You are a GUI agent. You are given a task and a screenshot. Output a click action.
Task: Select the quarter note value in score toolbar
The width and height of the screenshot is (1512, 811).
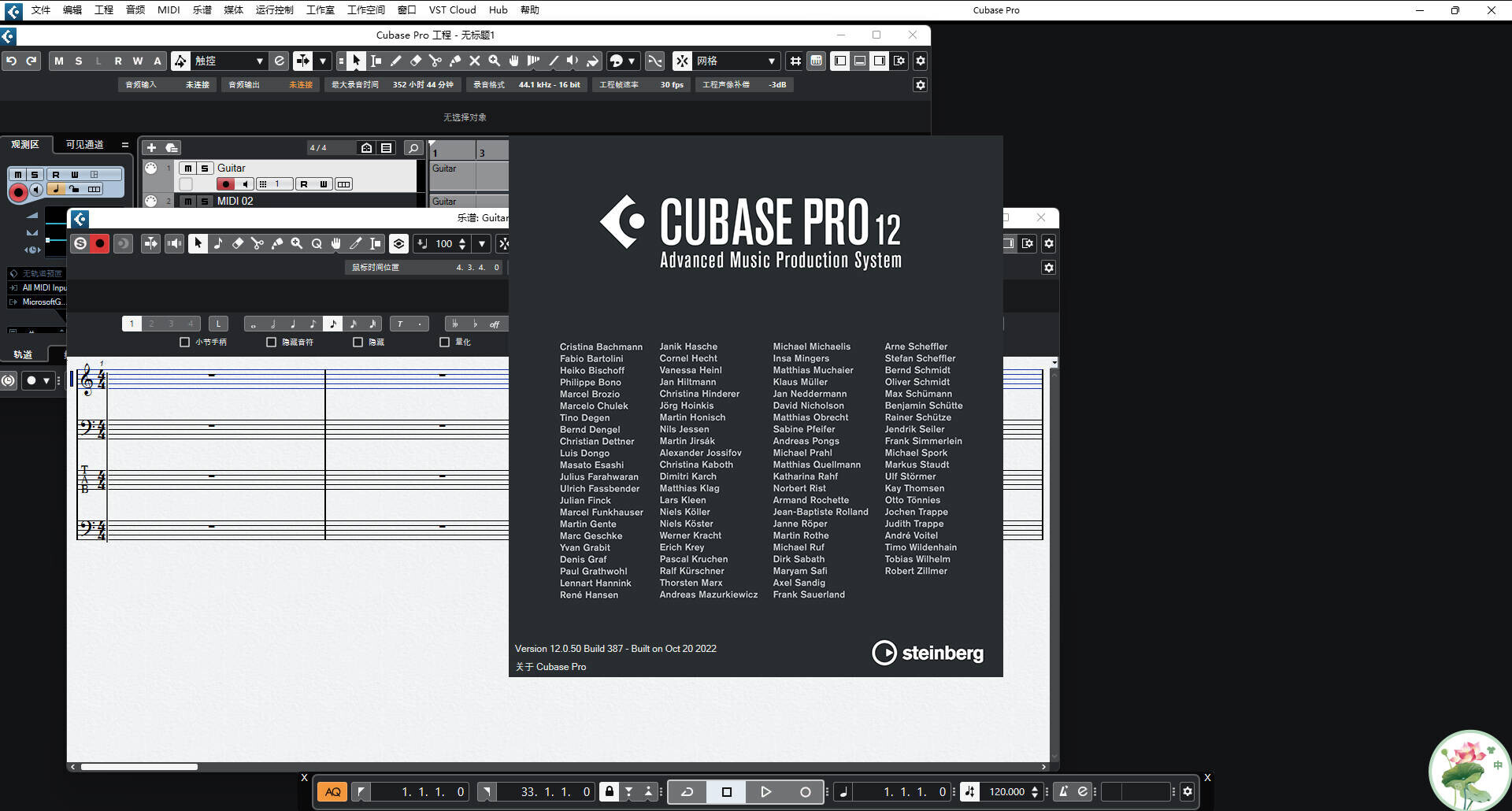tap(293, 324)
